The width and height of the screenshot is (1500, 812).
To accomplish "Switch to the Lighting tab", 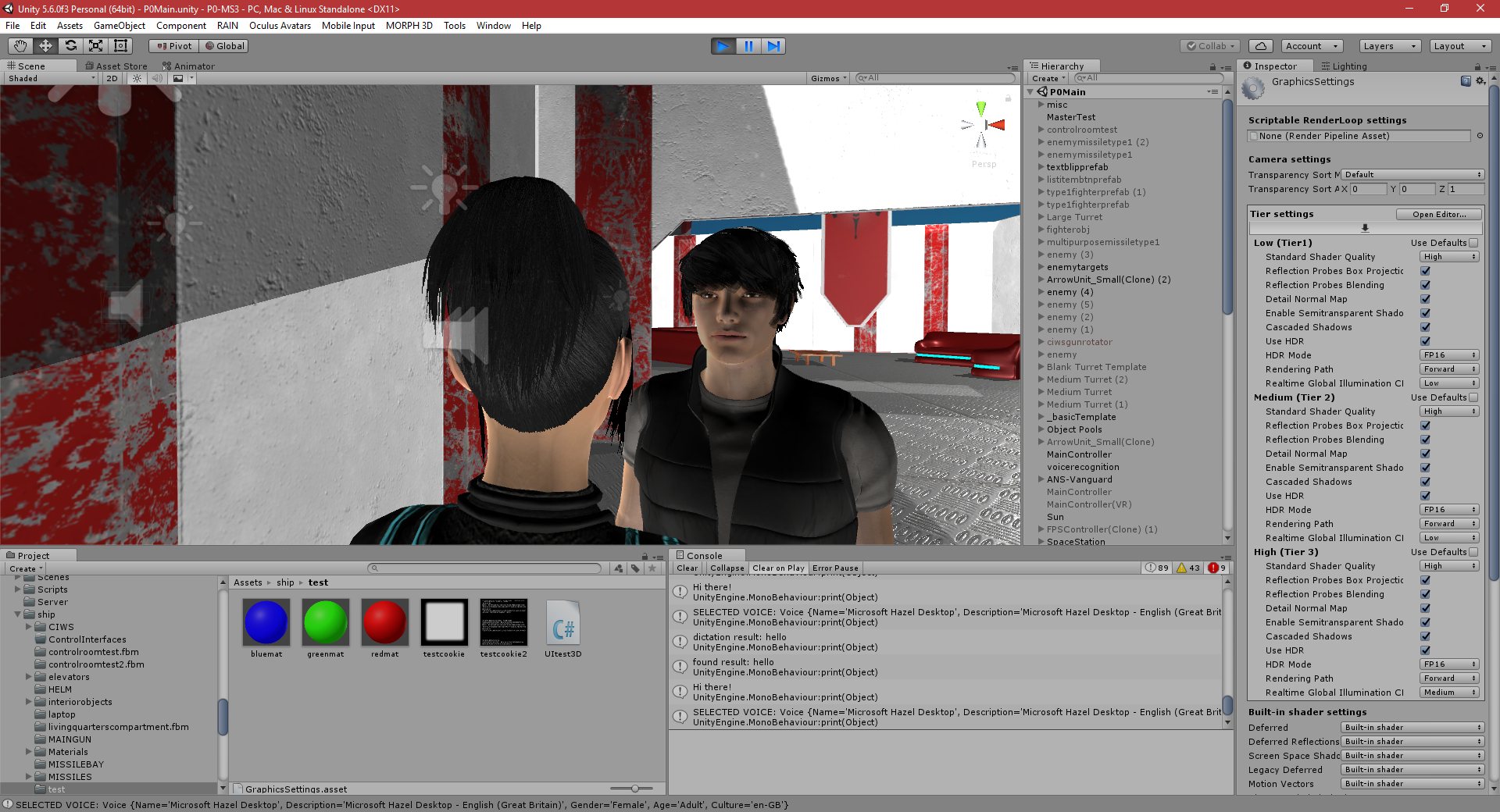I will 1344,66.
